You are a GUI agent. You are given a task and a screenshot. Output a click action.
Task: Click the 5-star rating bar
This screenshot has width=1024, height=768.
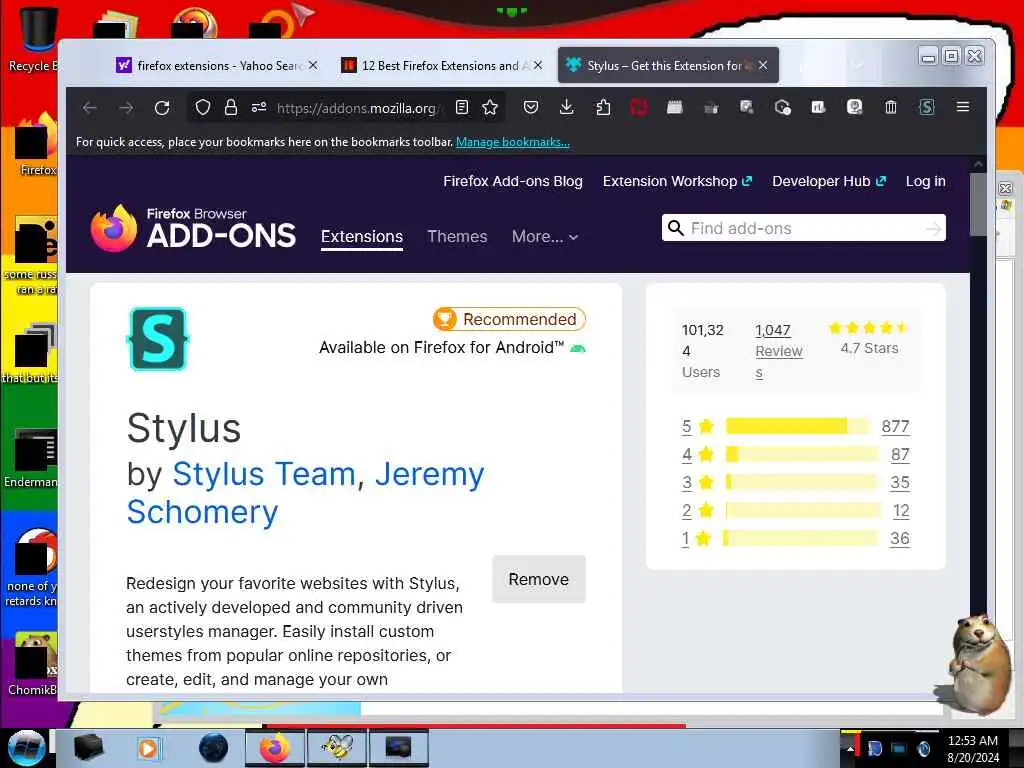[x=797, y=426]
